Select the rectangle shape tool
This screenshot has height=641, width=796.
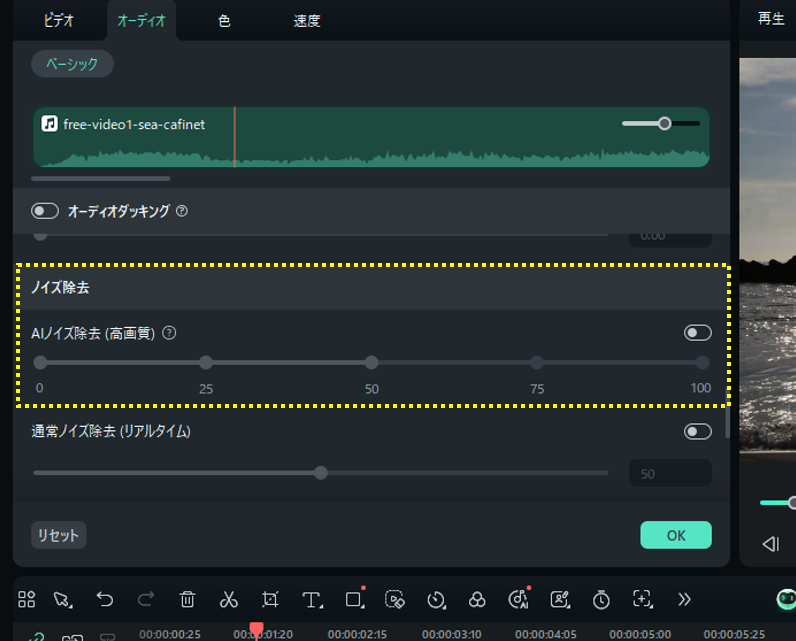tap(354, 600)
